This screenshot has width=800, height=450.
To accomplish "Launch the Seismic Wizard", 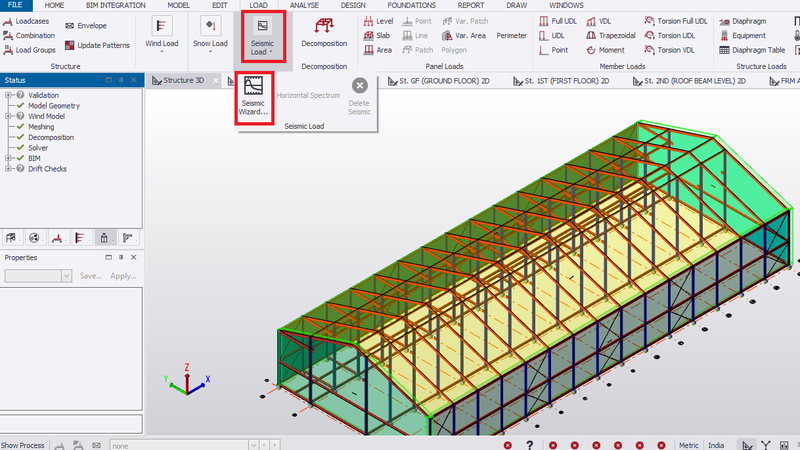I will 254,97.
